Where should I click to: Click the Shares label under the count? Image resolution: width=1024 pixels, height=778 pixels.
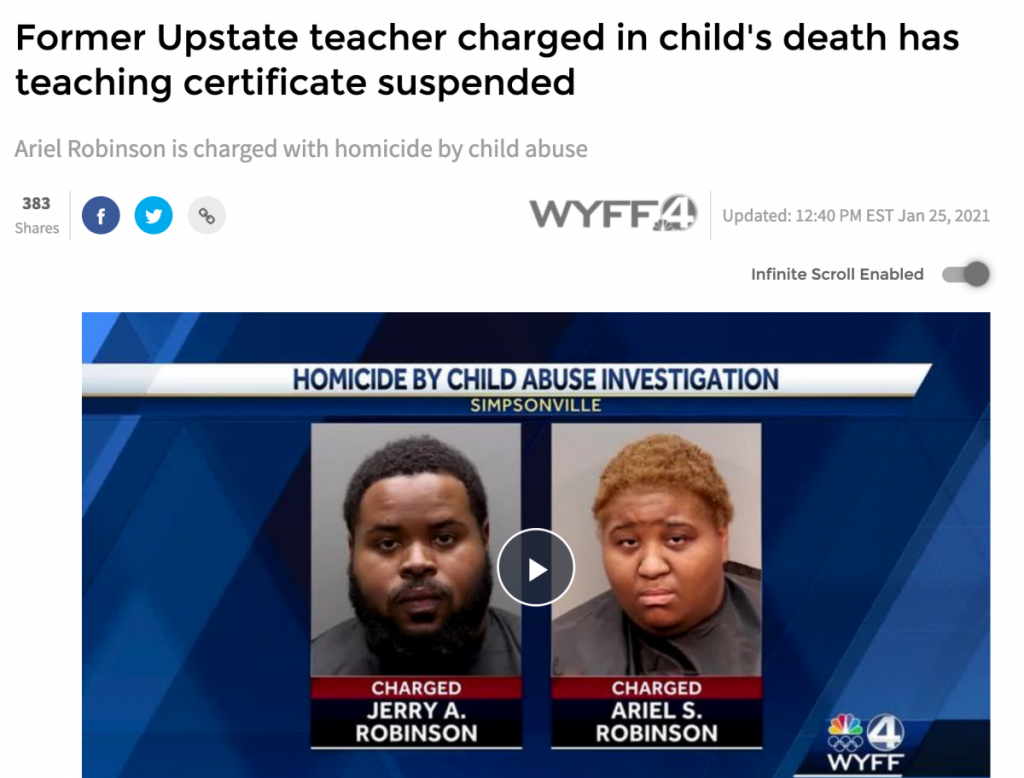(37, 228)
